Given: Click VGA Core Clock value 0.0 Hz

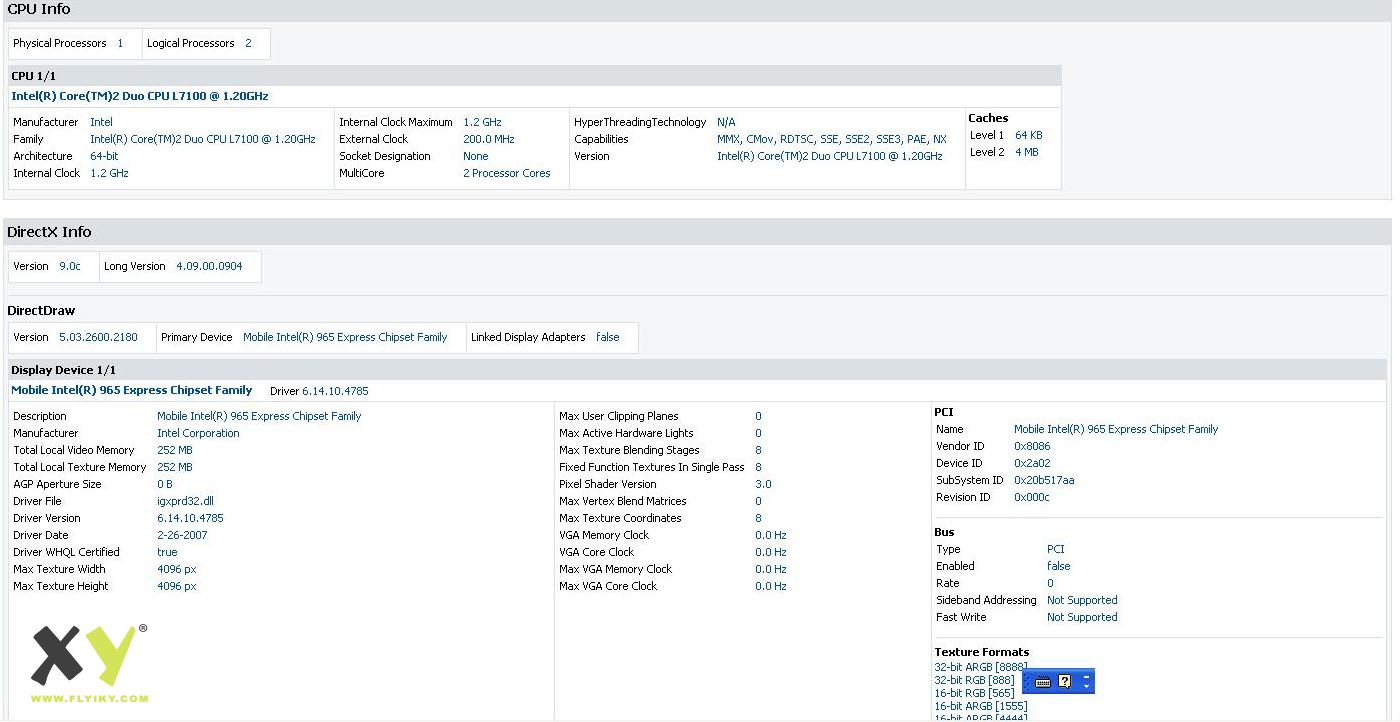Looking at the screenshot, I should (771, 552).
